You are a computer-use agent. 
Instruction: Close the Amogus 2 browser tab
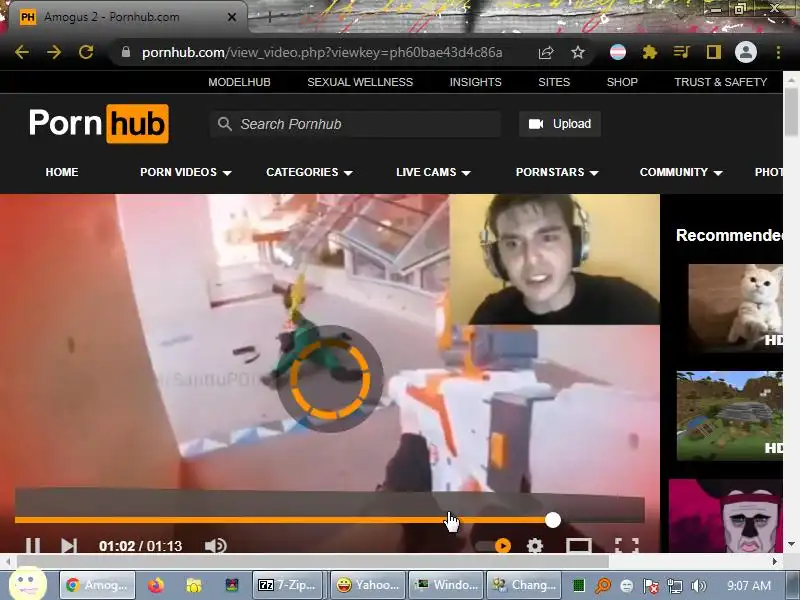232,17
